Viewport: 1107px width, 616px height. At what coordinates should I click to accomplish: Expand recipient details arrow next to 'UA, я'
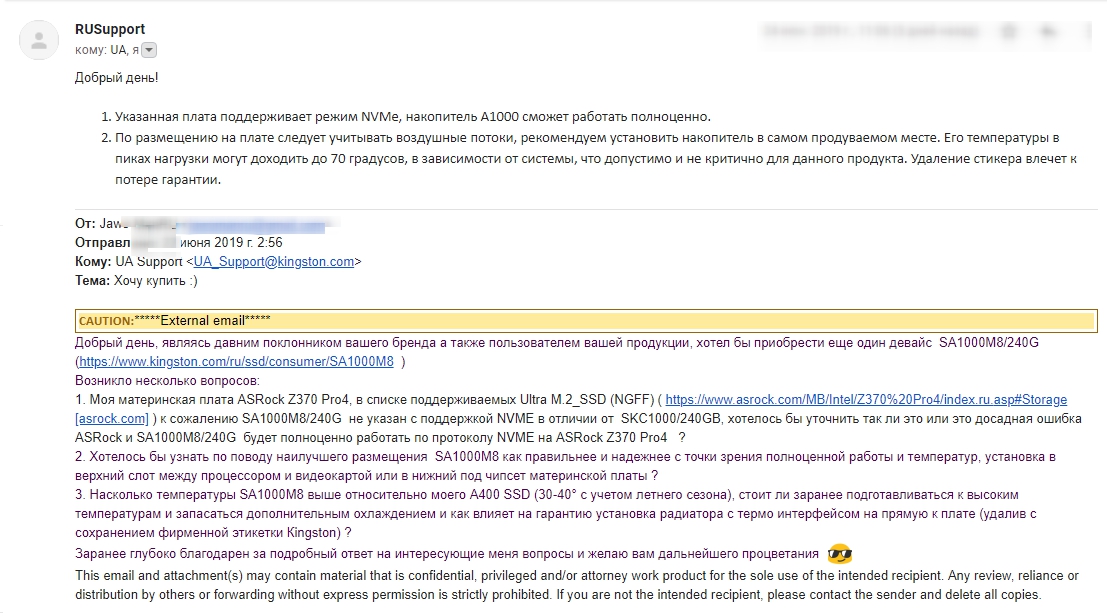(149, 50)
